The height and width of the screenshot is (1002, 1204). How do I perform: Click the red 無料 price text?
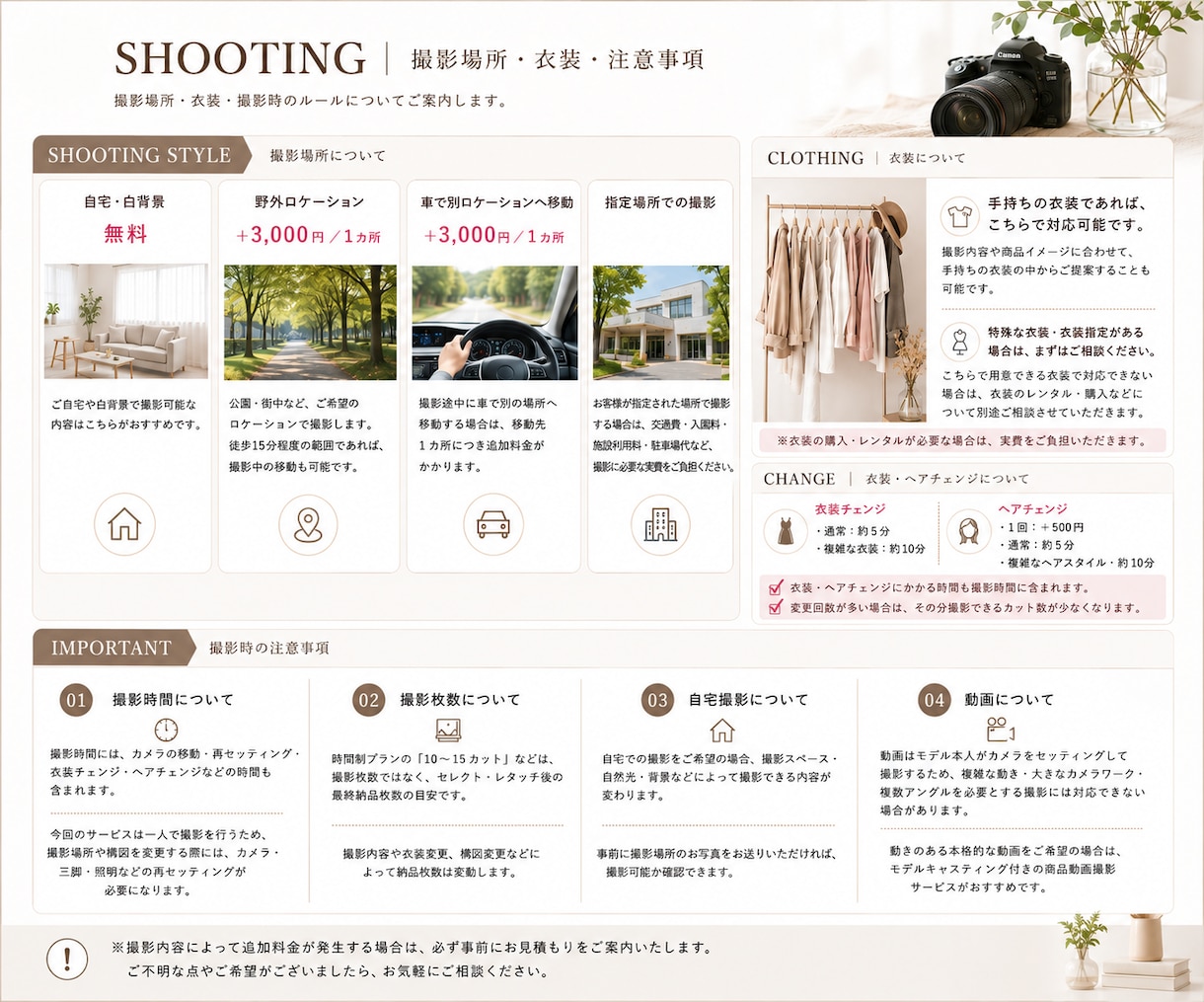(125, 234)
